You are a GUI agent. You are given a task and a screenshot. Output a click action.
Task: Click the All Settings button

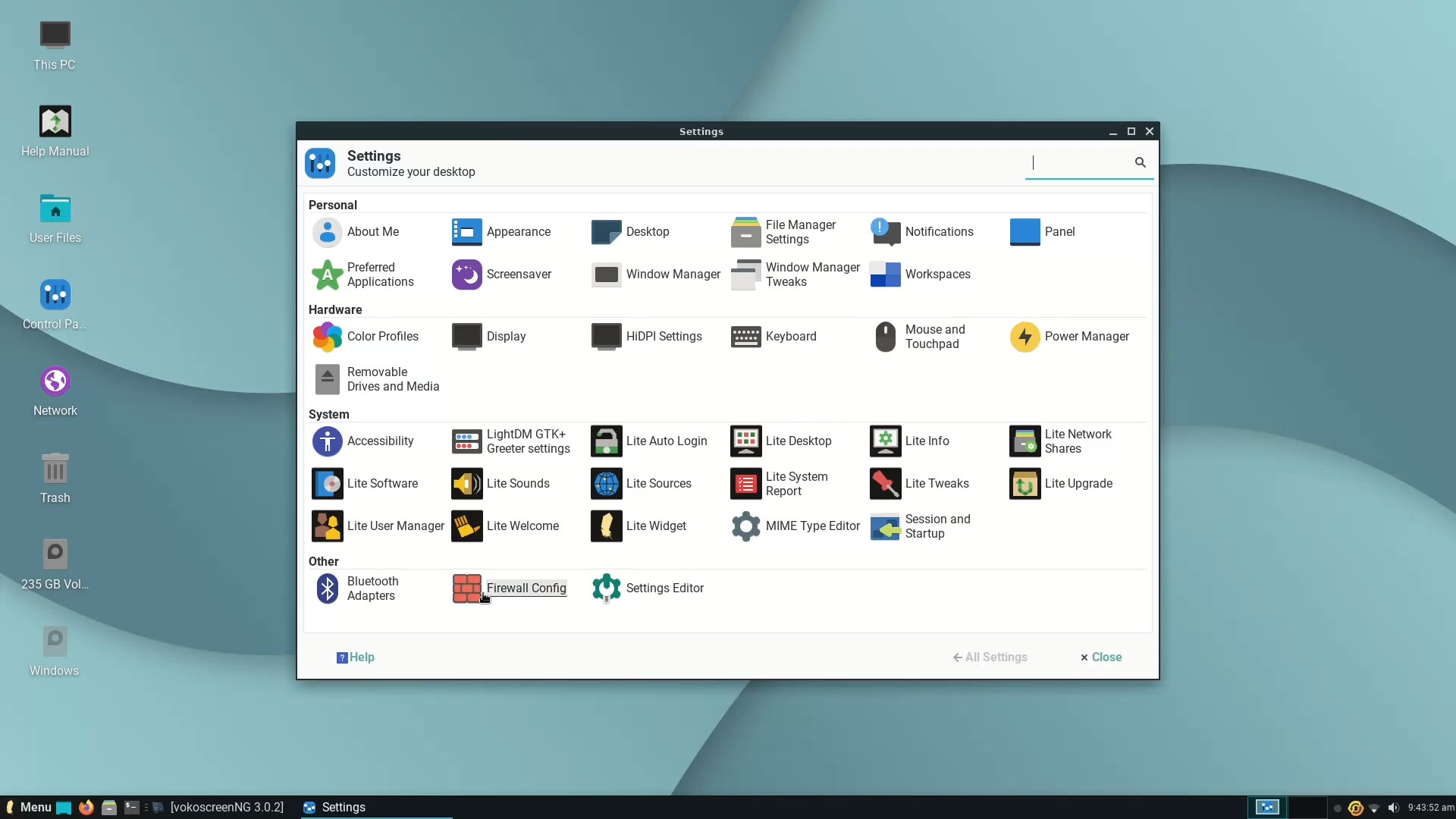click(x=990, y=657)
